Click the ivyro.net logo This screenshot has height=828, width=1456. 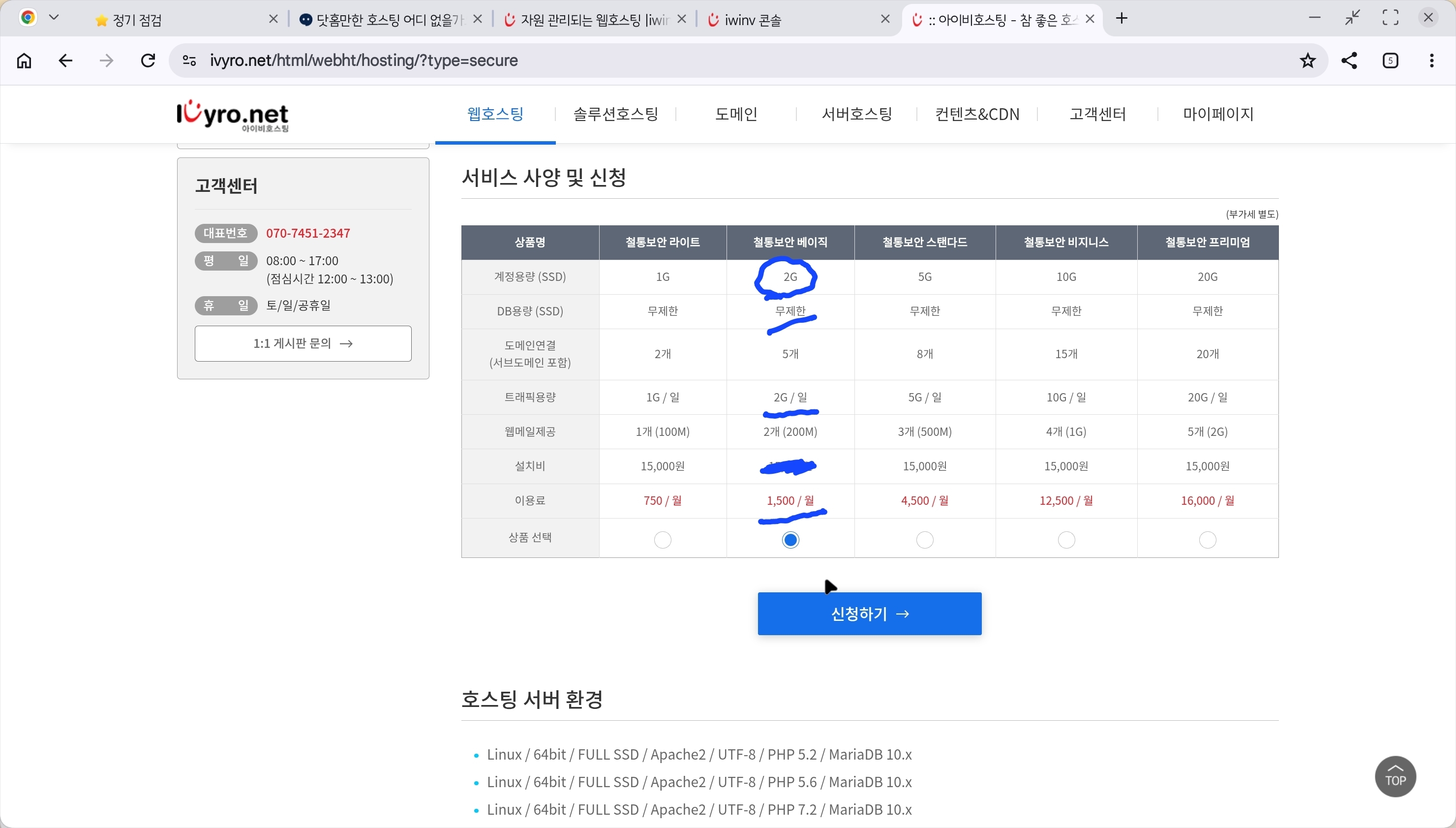click(x=233, y=116)
